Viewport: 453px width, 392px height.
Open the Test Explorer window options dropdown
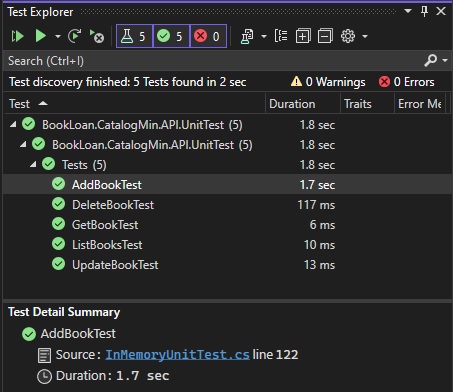click(408, 11)
